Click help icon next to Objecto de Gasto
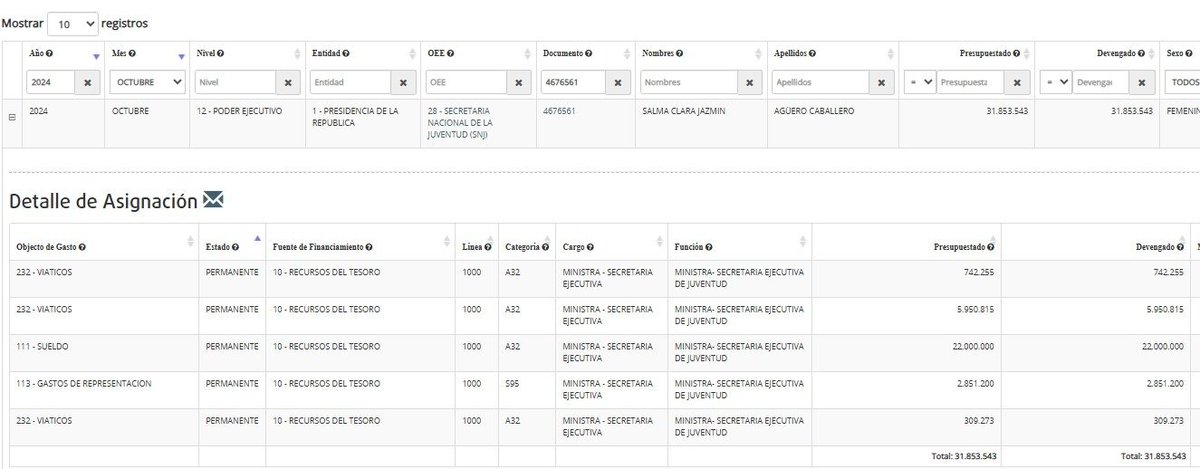1200x469 pixels. (x=82, y=247)
